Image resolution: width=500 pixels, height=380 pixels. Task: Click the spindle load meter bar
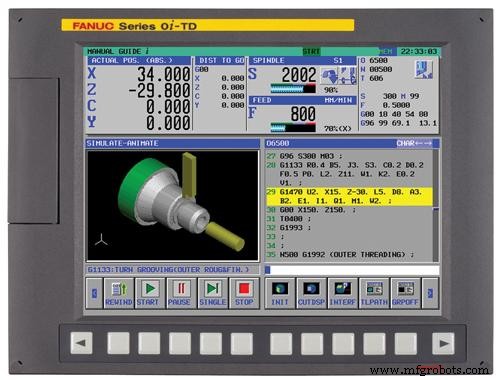point(293,89)
